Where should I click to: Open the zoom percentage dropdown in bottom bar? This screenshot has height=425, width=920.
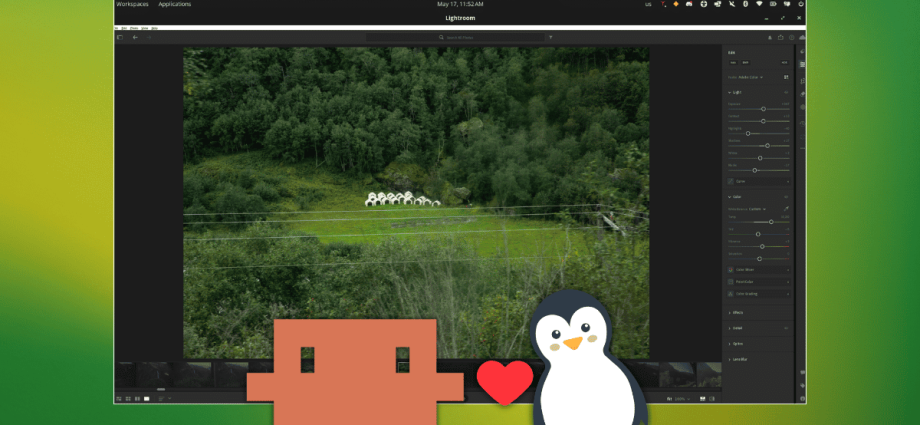point(683,399)
